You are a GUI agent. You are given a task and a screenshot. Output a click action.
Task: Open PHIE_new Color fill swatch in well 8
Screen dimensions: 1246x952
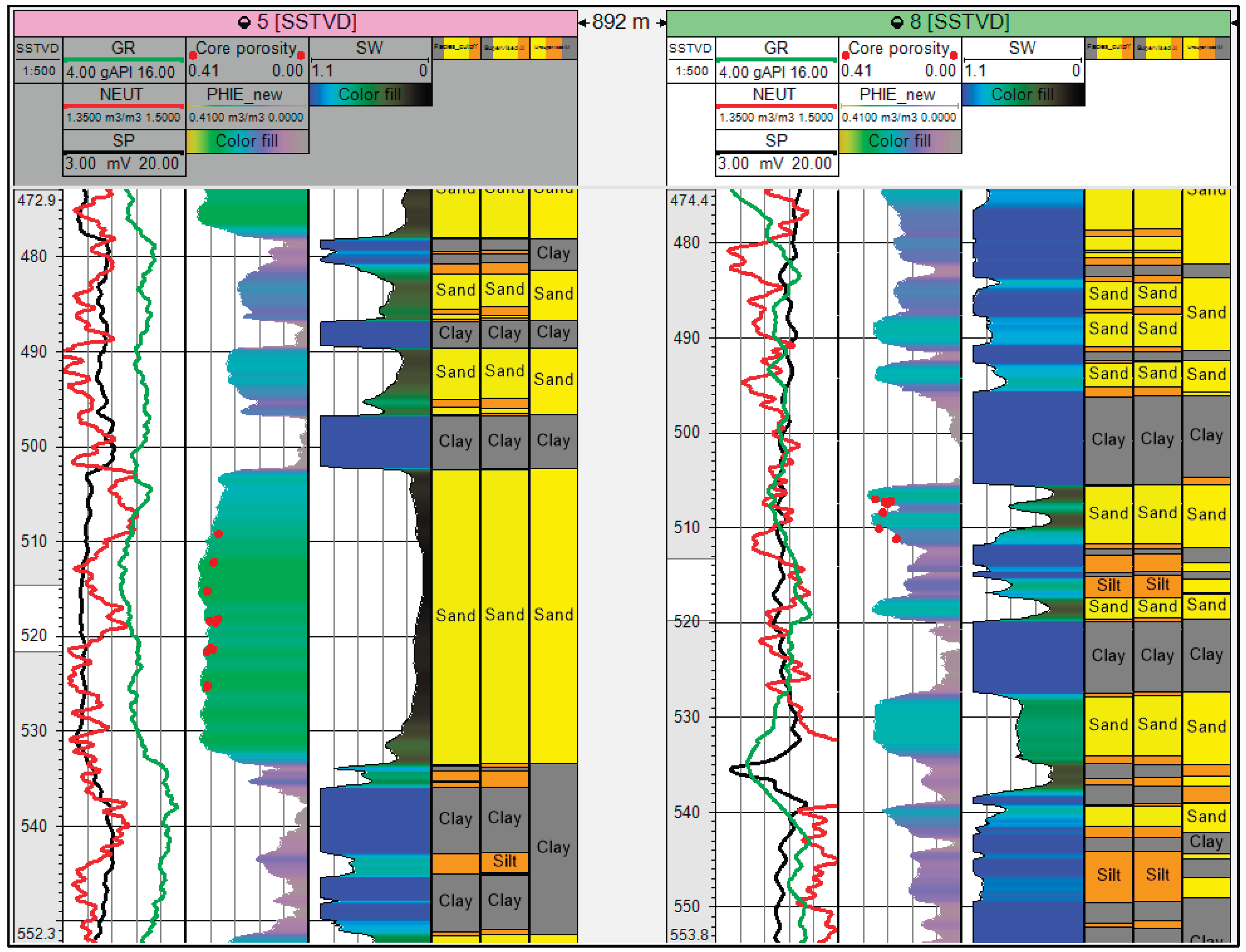900,141
